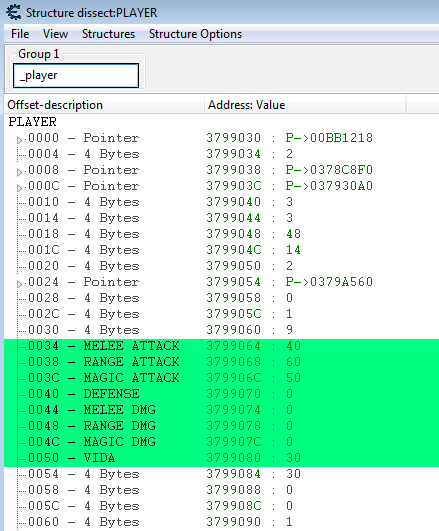Image resolution: width=439 pixels, height=531 pixels.
Task: Select the PLAYER root structure node
Action: (33, 122)
